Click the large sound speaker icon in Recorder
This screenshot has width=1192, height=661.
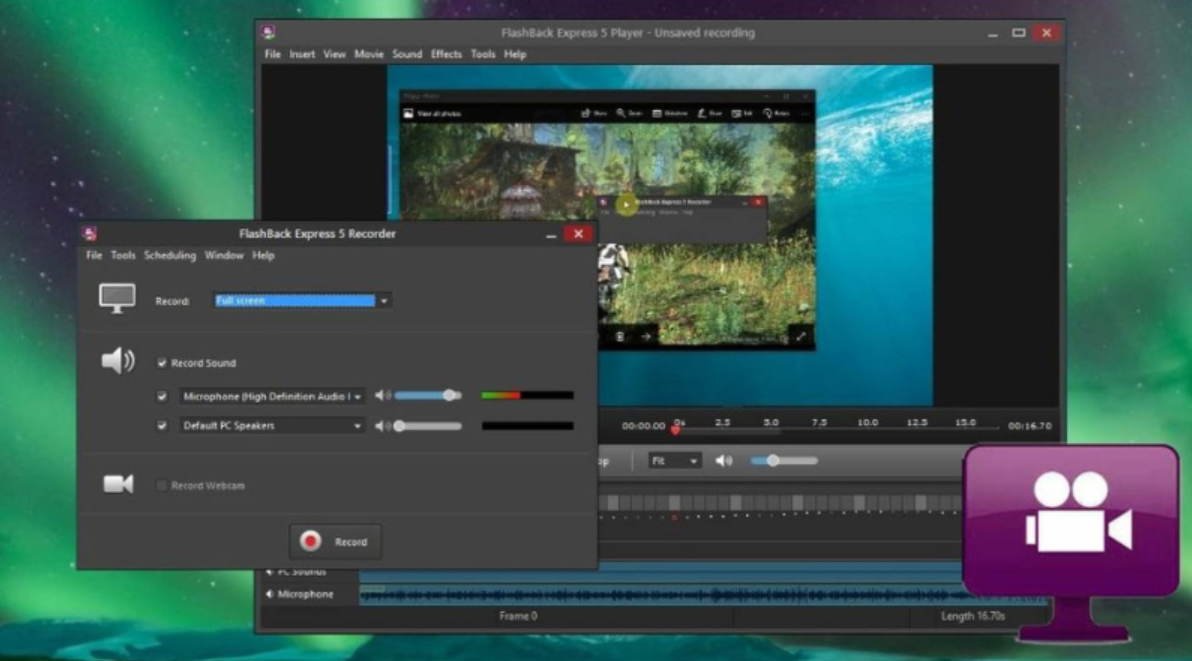coord(118,360)
